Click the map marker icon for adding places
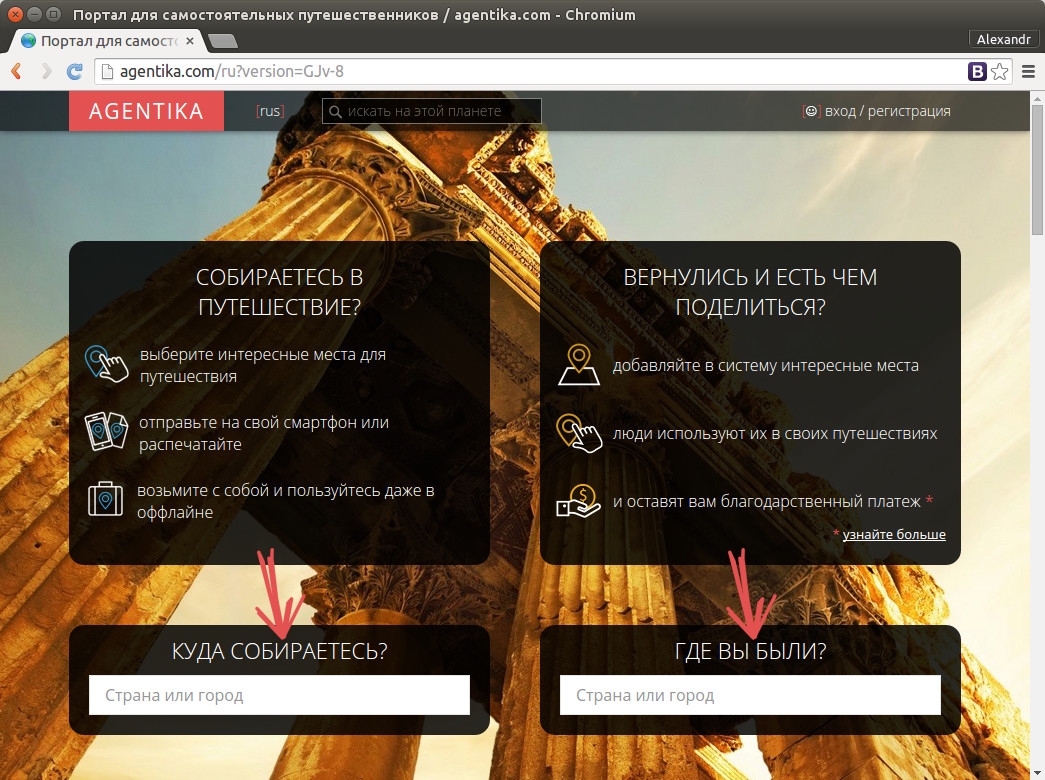1045x780 pixels. [578, 365]
